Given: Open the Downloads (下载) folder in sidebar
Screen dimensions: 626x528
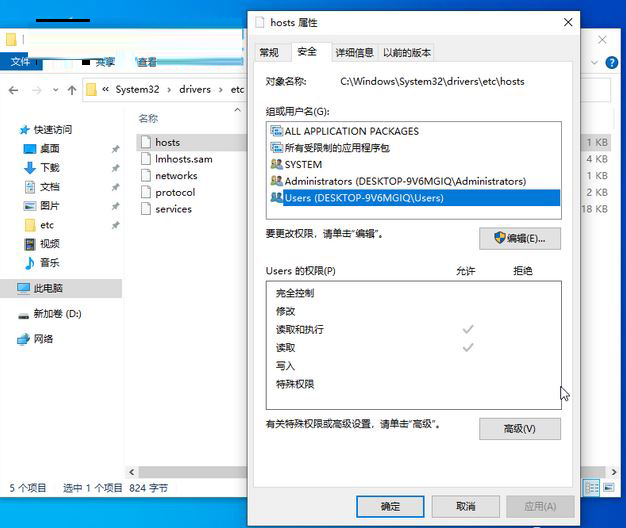Looking at the screenshot, I should click(x=49, y=167).
